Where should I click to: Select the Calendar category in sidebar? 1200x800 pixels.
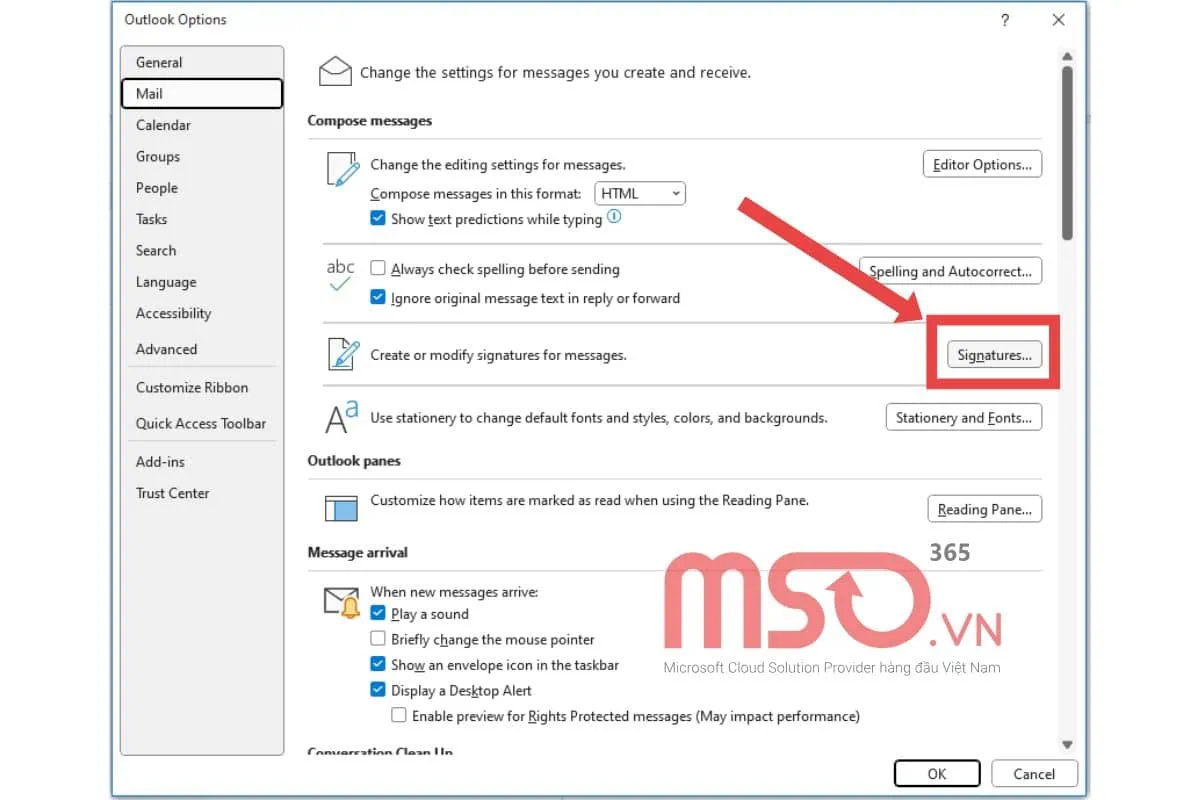[x=163, y=125]
